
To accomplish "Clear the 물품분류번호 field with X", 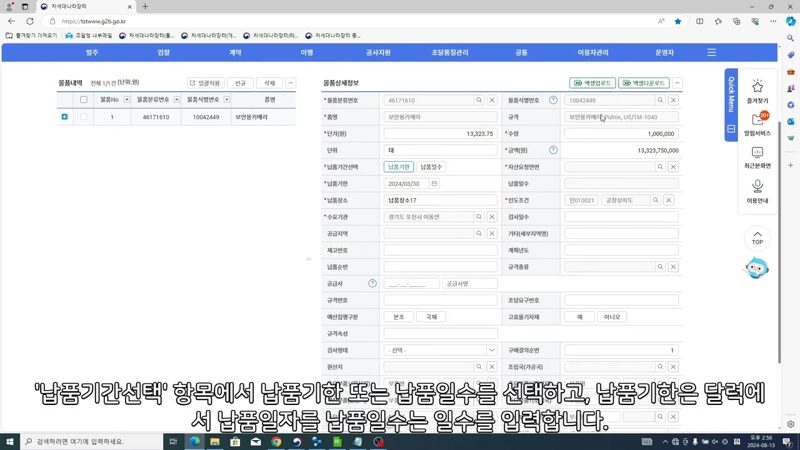I will pos(492,101).
